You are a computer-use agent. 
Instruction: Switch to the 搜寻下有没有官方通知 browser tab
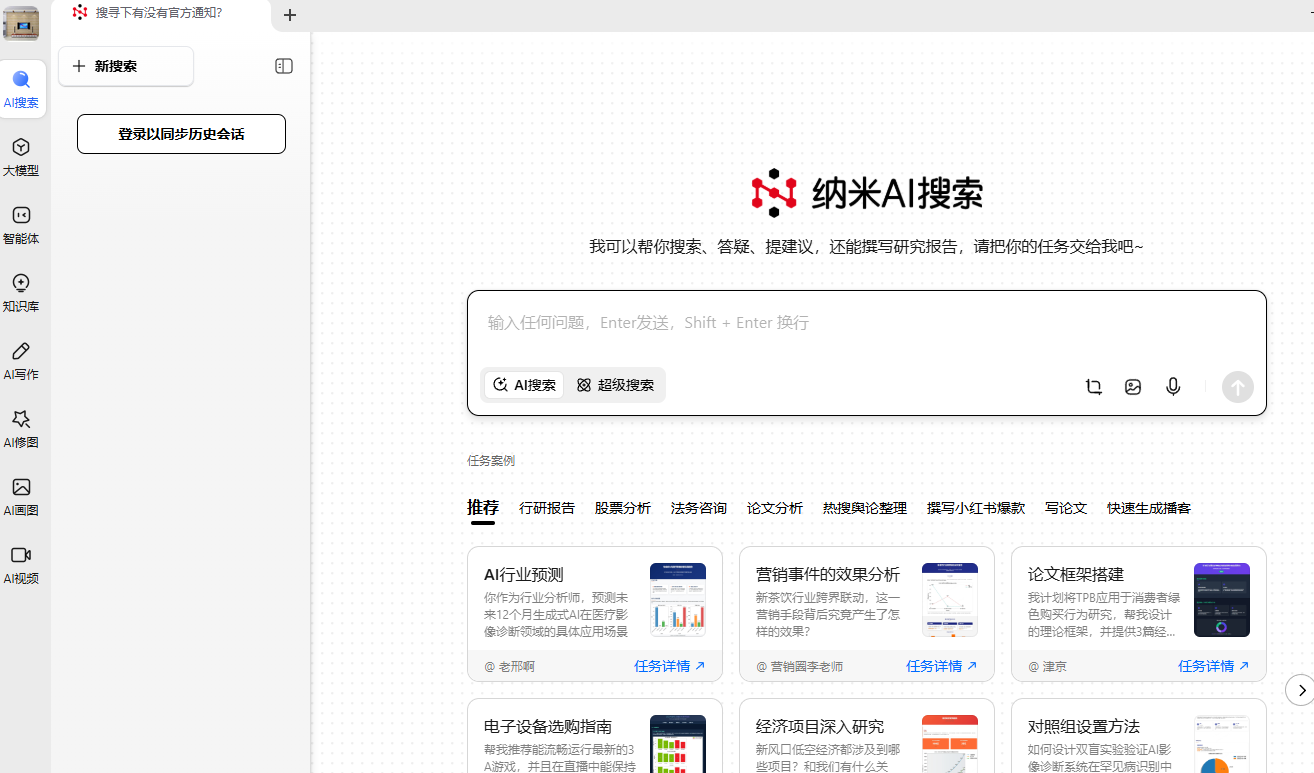click(160, 14)
